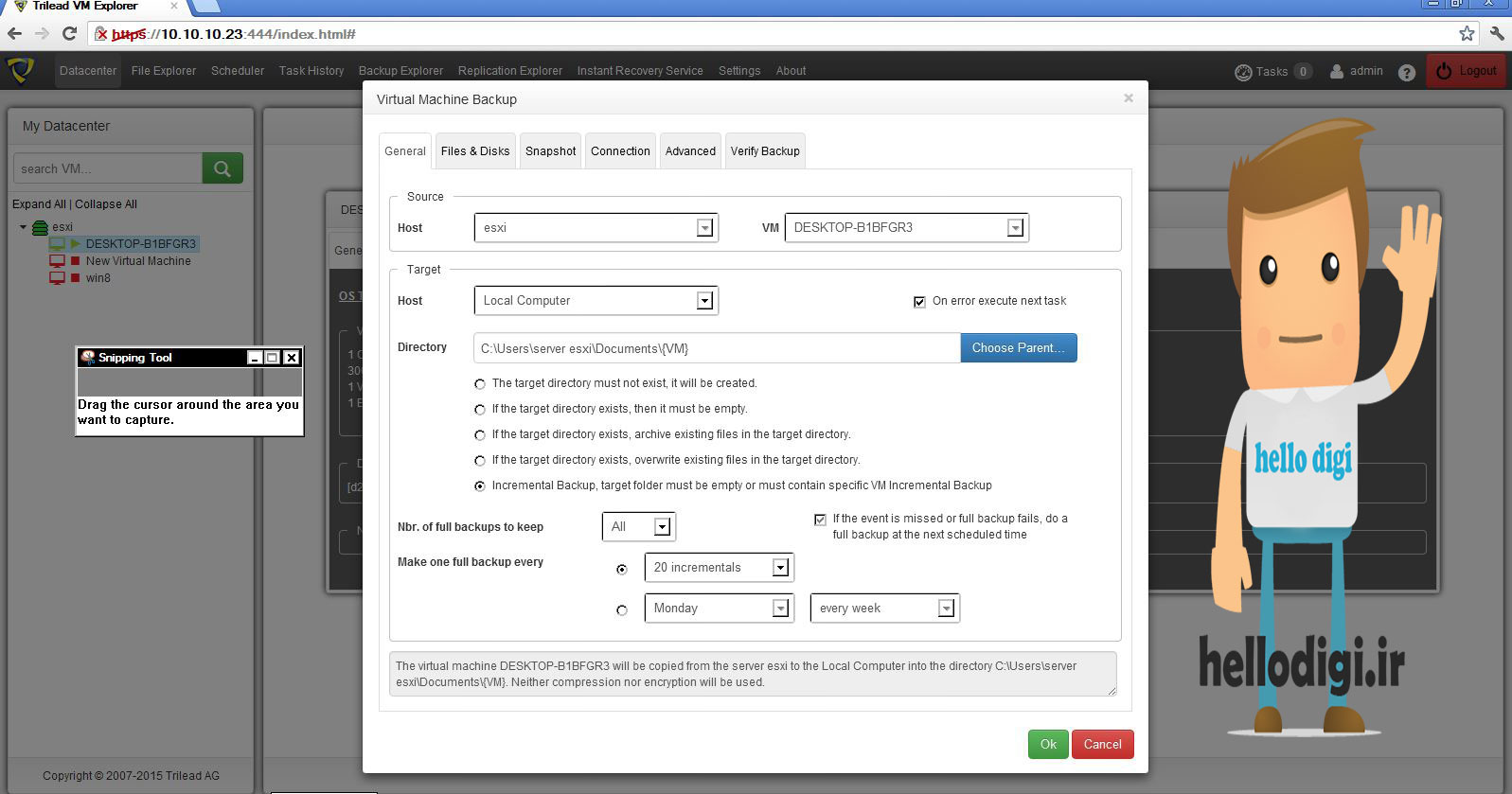
Task: Open the 'every week' dropdown
Action: [884, 608]
